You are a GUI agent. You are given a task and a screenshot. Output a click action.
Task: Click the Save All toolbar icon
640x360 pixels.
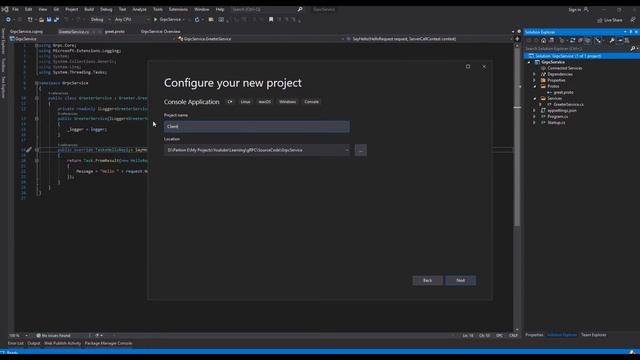click(56, 20)
